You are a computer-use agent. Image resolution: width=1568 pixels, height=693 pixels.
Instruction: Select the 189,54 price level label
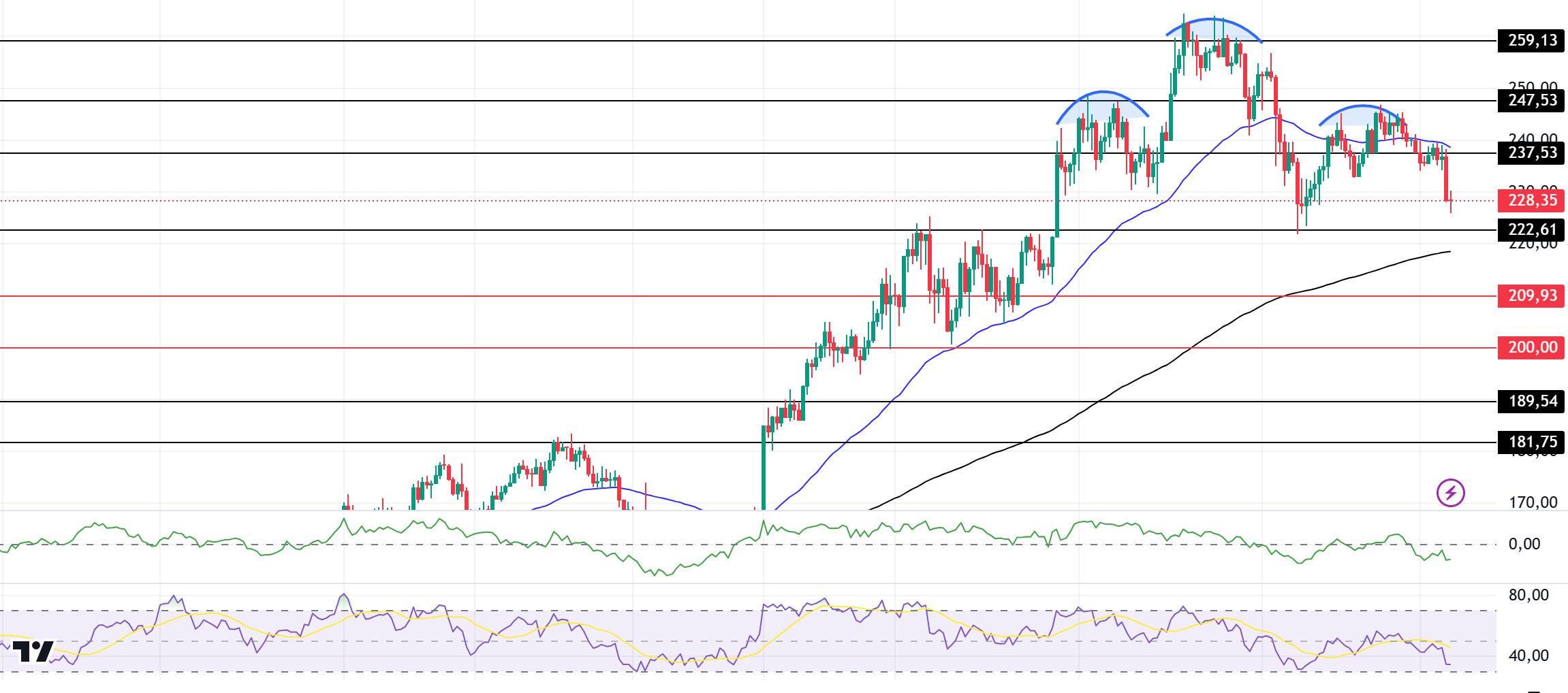1531,402
